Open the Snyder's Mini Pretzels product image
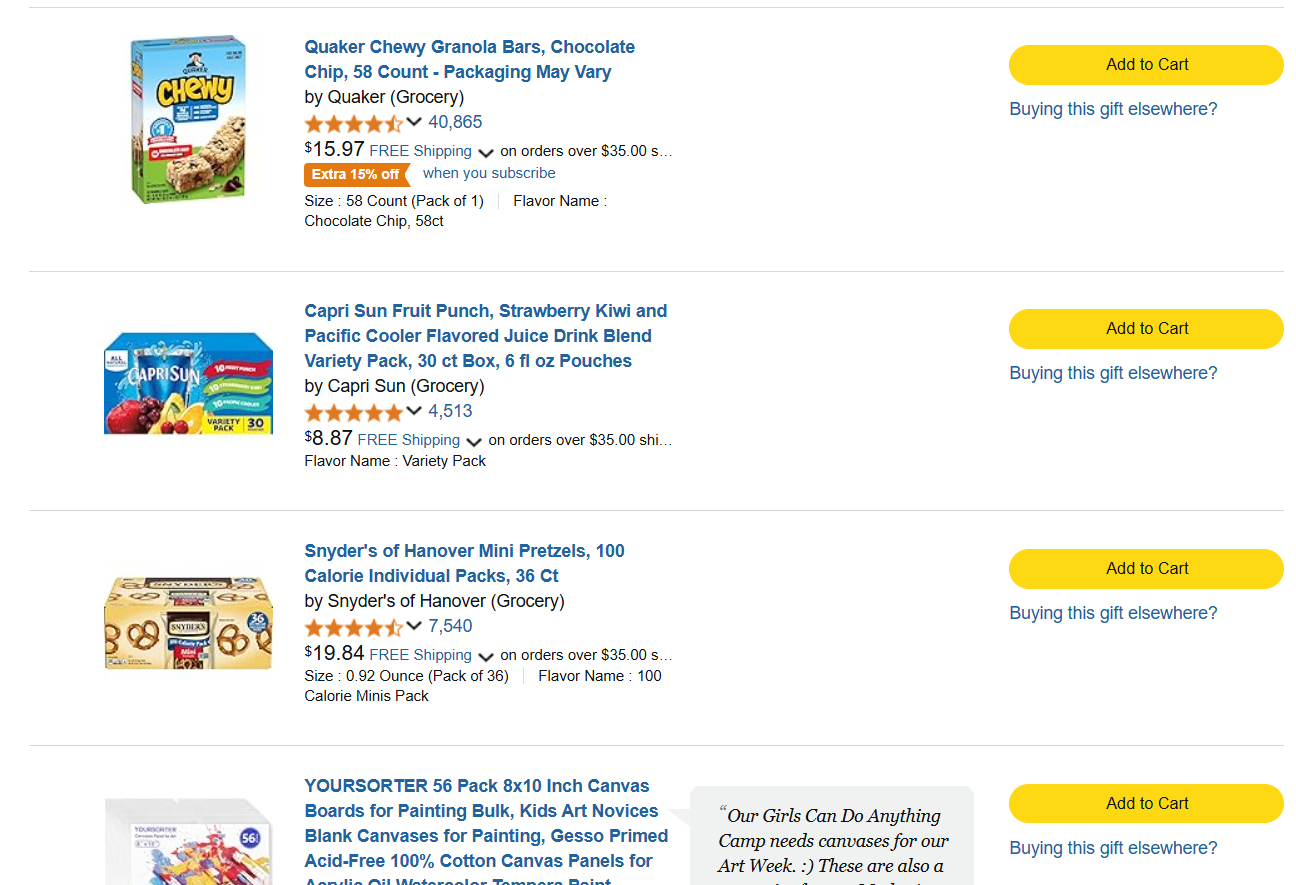Viewport: 1296px width, 885px height. point(188,622)
